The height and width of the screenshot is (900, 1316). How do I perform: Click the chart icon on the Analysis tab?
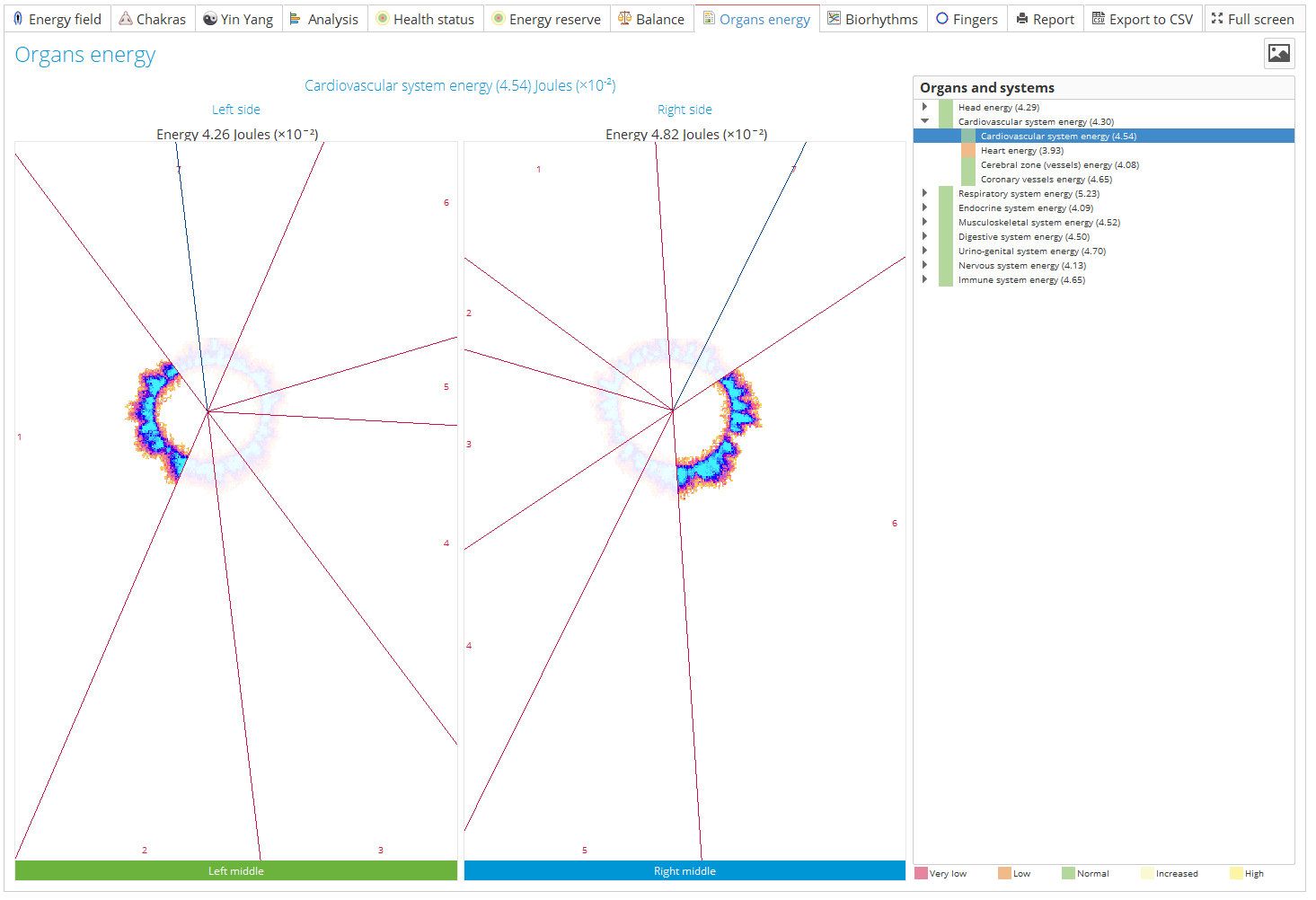[296, 18]
